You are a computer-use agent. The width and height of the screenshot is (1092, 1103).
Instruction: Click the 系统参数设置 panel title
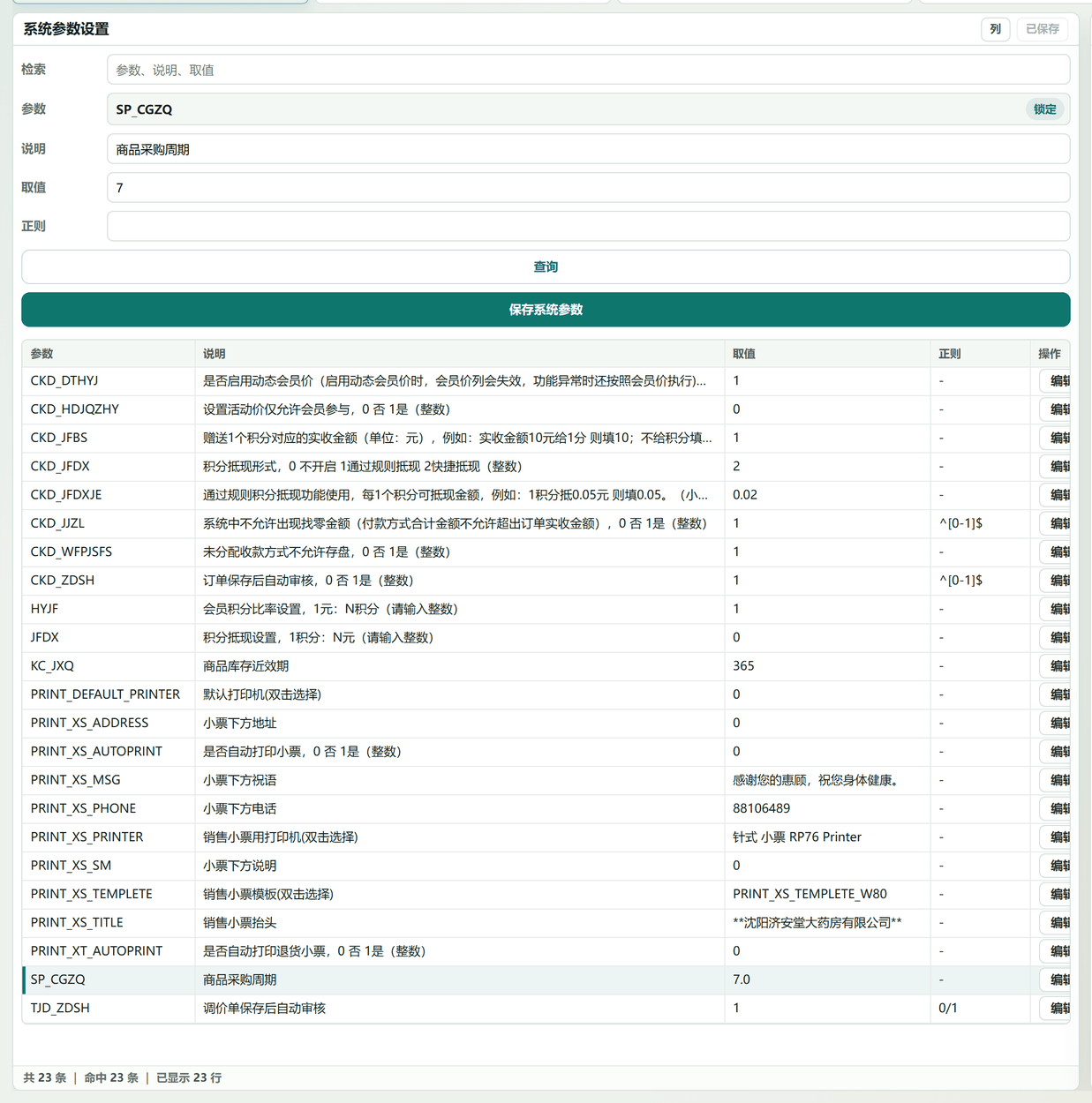(66, 29)
